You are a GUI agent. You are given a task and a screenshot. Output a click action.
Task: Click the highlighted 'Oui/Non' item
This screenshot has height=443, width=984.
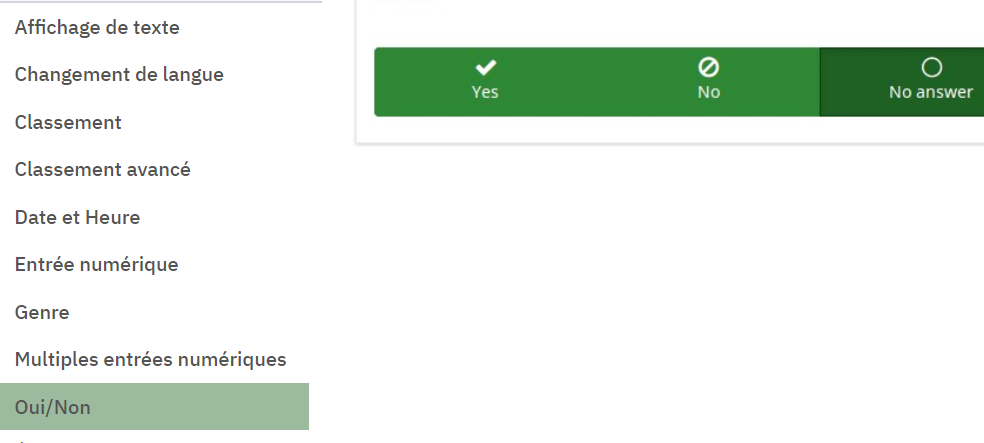53,407
